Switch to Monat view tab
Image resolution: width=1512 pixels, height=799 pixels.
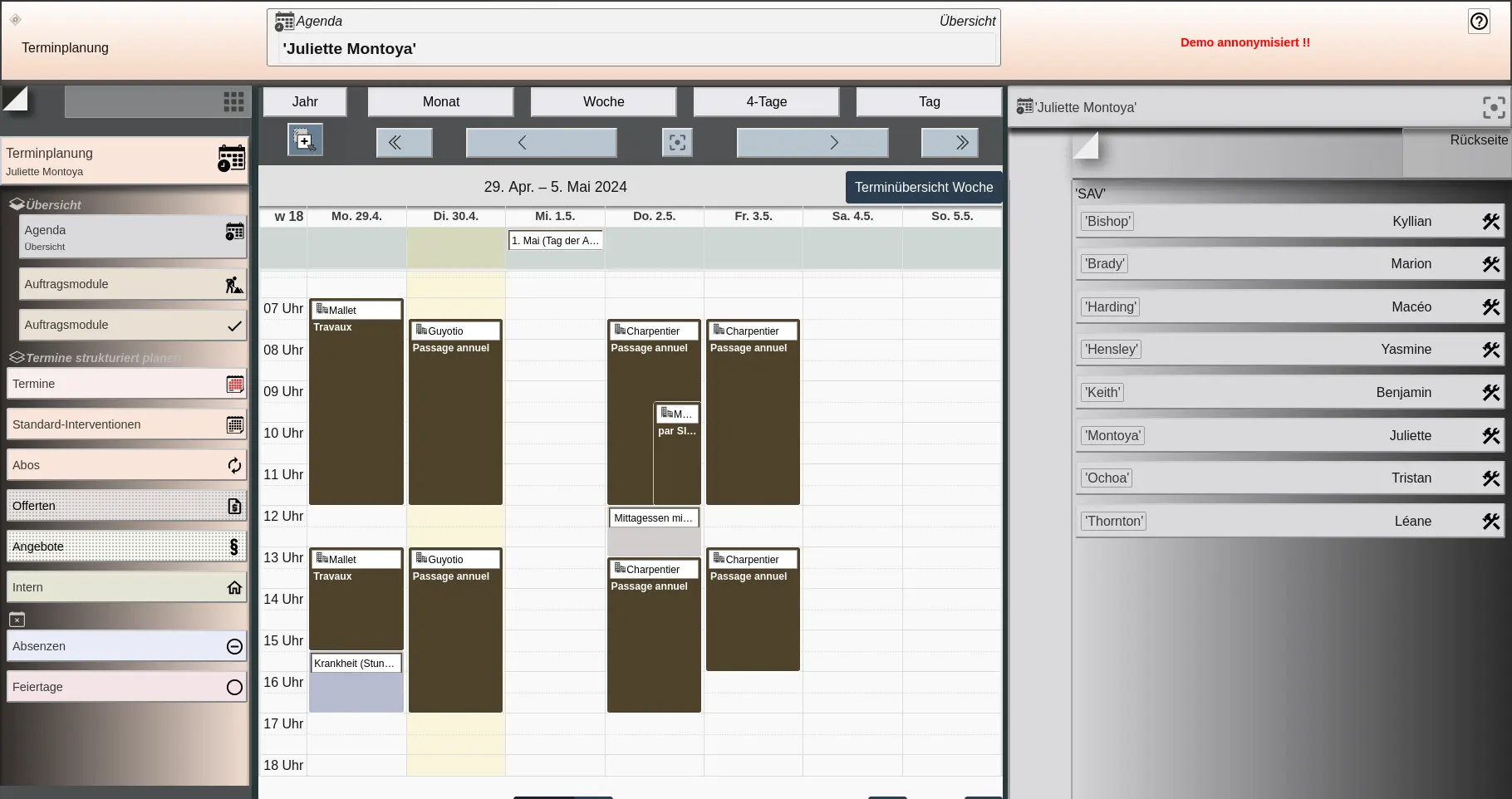(x=440, y=101)
